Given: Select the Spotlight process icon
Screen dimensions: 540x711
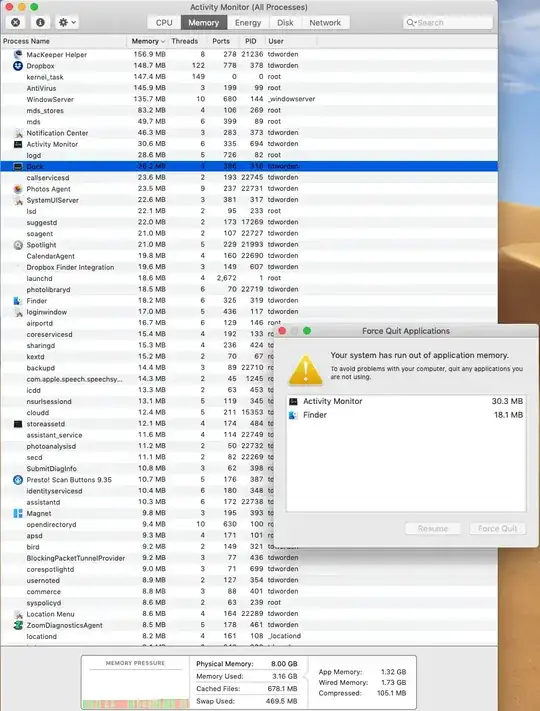Looking at the screenshot, I should pyautogui.click(x=18, y=245).
